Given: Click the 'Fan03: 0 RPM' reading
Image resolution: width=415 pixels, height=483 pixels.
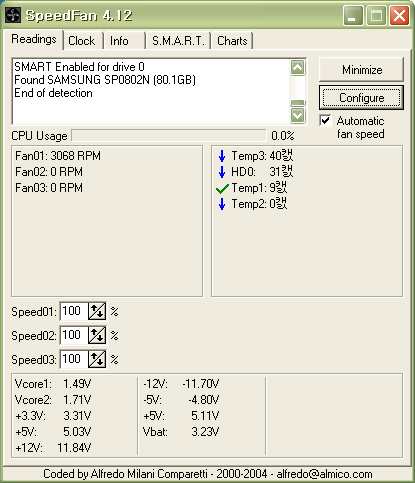Looking at the screenshot, I should [49, 188].
